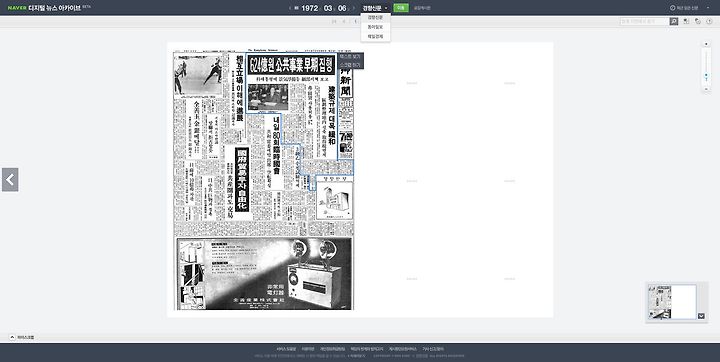The width and height of the screenshot is (720, 362).
Task: Select the year 1972 field
Action: tap(309, 8)
